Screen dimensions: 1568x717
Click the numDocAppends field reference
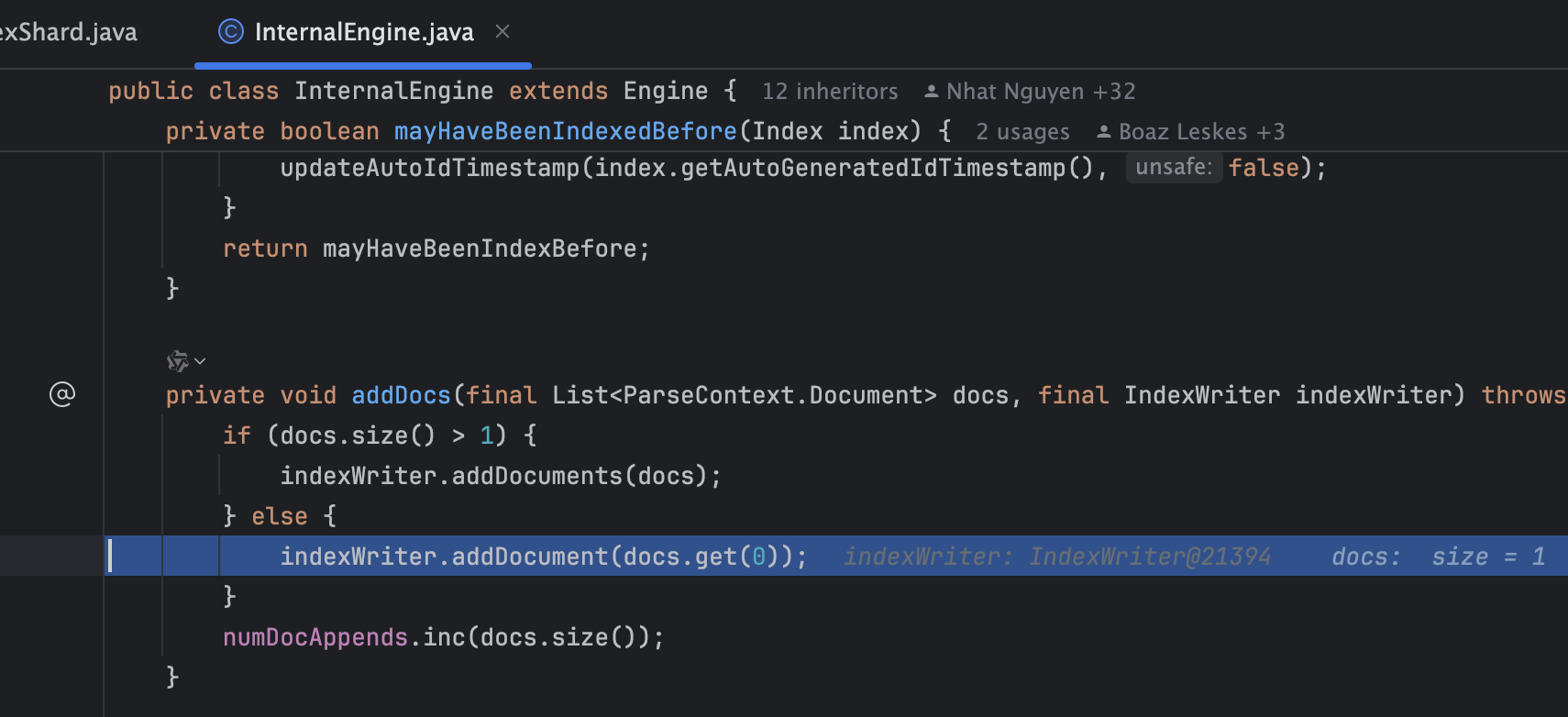(x=315, y=637)
